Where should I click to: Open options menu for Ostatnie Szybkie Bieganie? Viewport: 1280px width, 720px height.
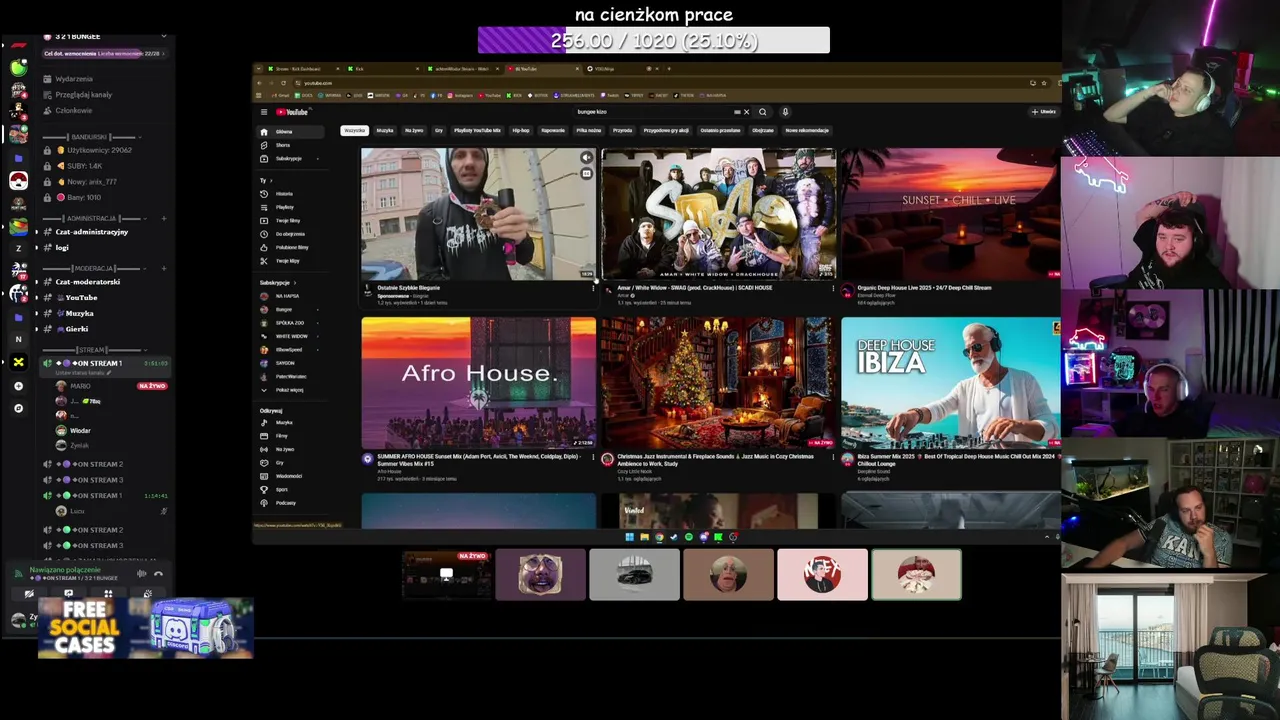click(x=593, y=288)
